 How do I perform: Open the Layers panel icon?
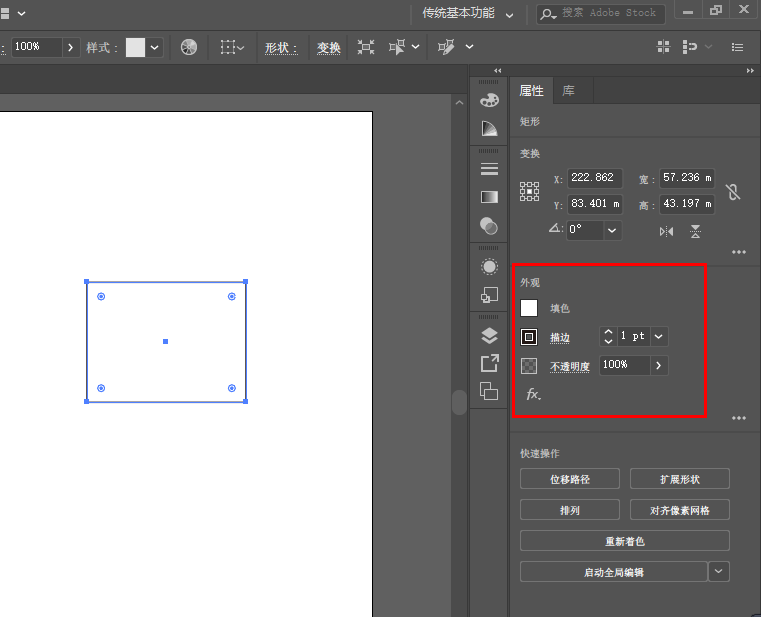[x=489, y=335]
